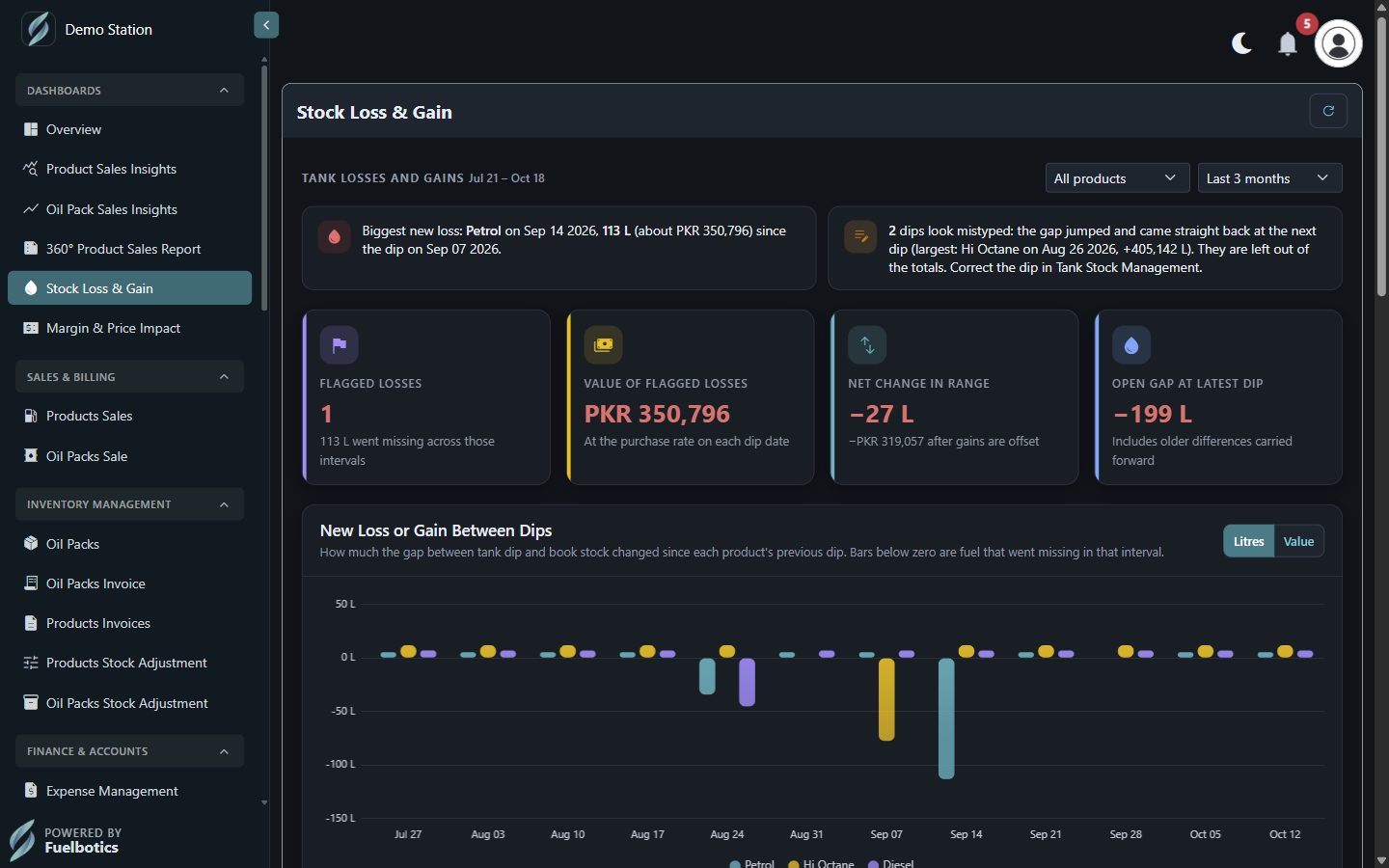Image resolution: width=1389 pixels, height=868 pixels.
Task: Toggle Hi Octane series in chart legend
Action: [821, 863]
